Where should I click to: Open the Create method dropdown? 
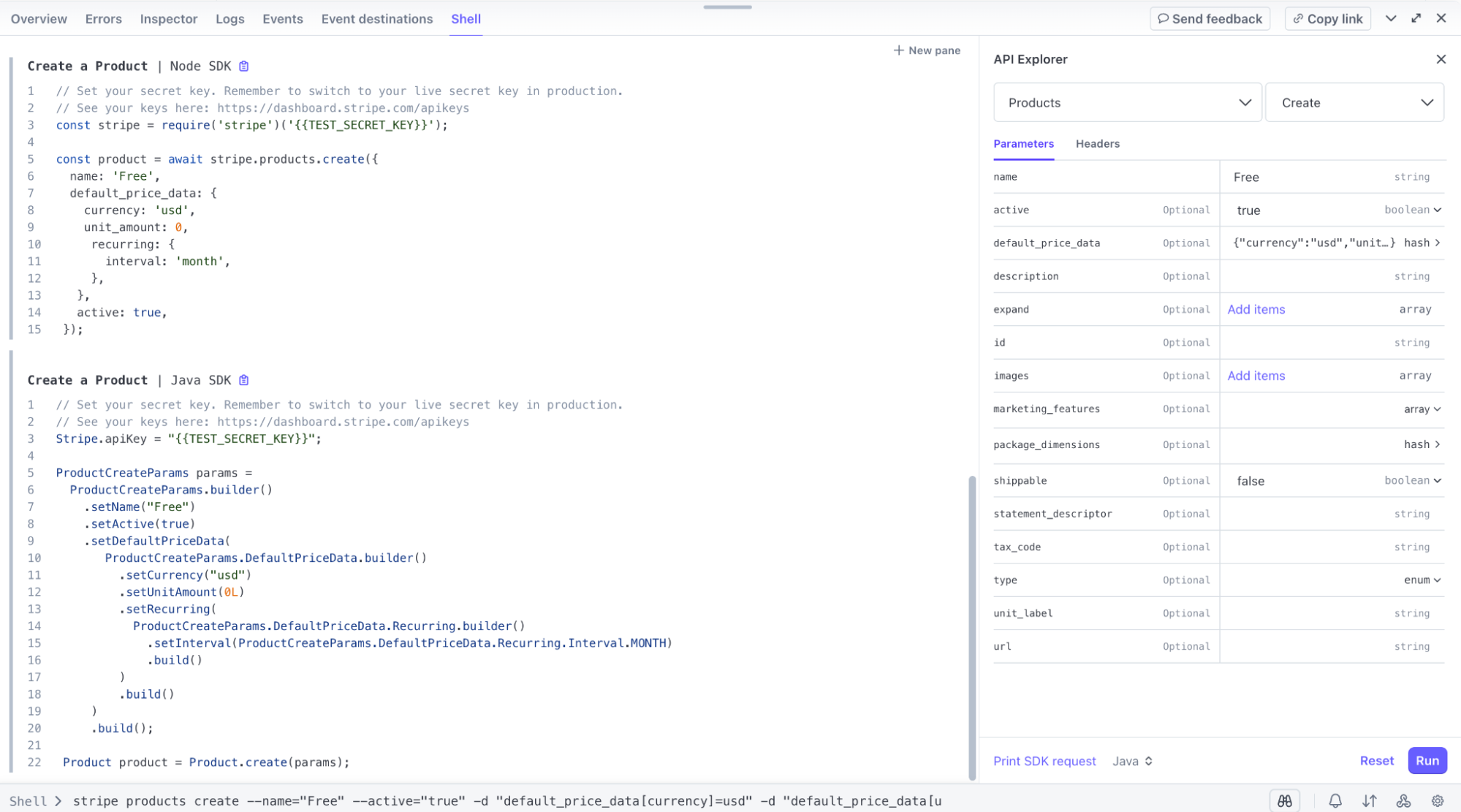pos(1354,102)
